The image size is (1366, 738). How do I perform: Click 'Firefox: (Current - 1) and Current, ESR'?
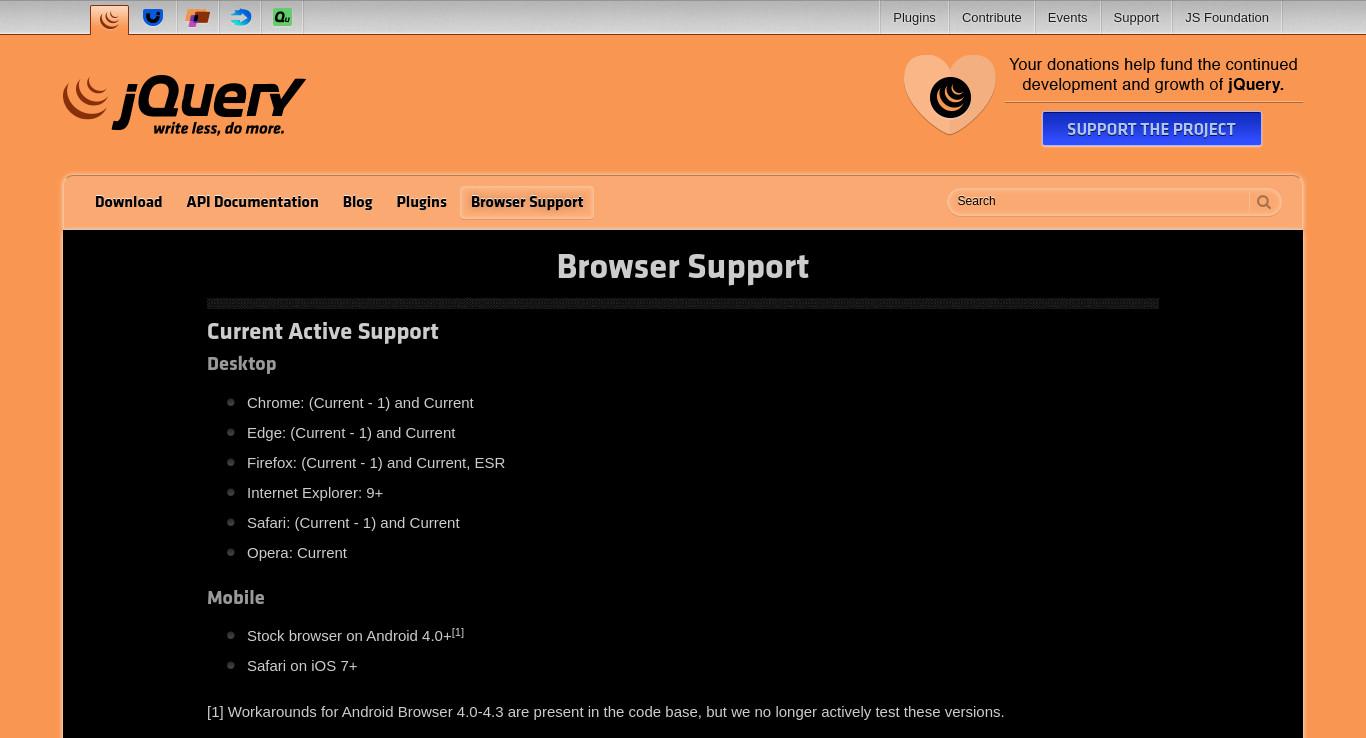tap(376, 463)
